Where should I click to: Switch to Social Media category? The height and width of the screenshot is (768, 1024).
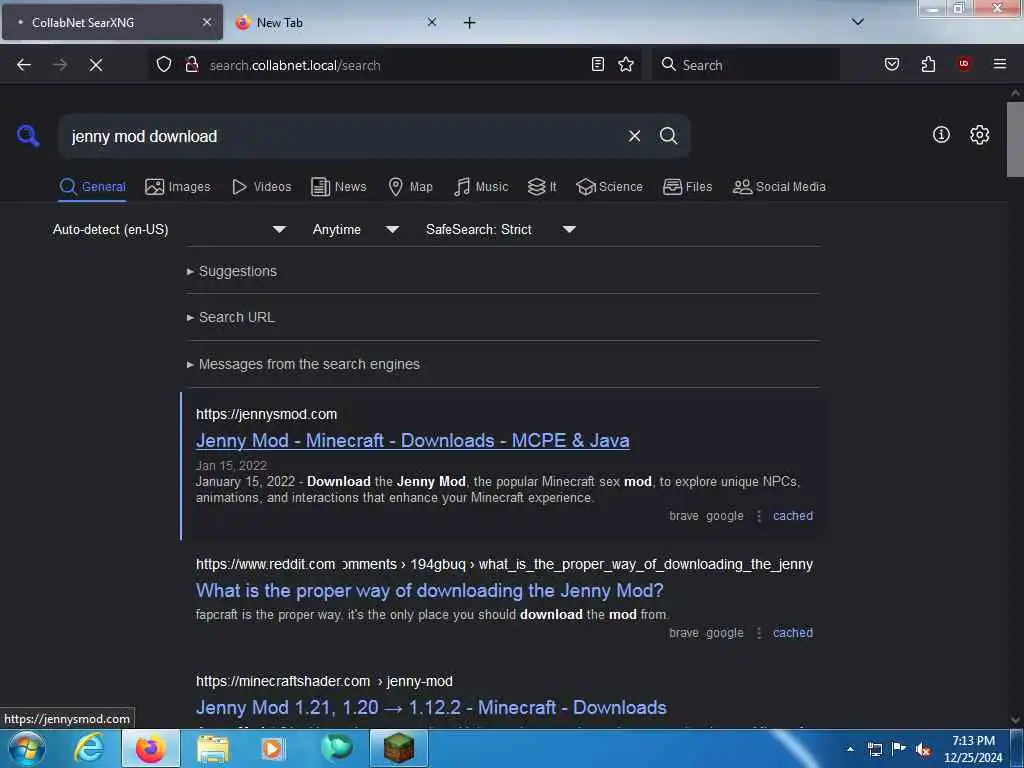click(x=779, y=187)
